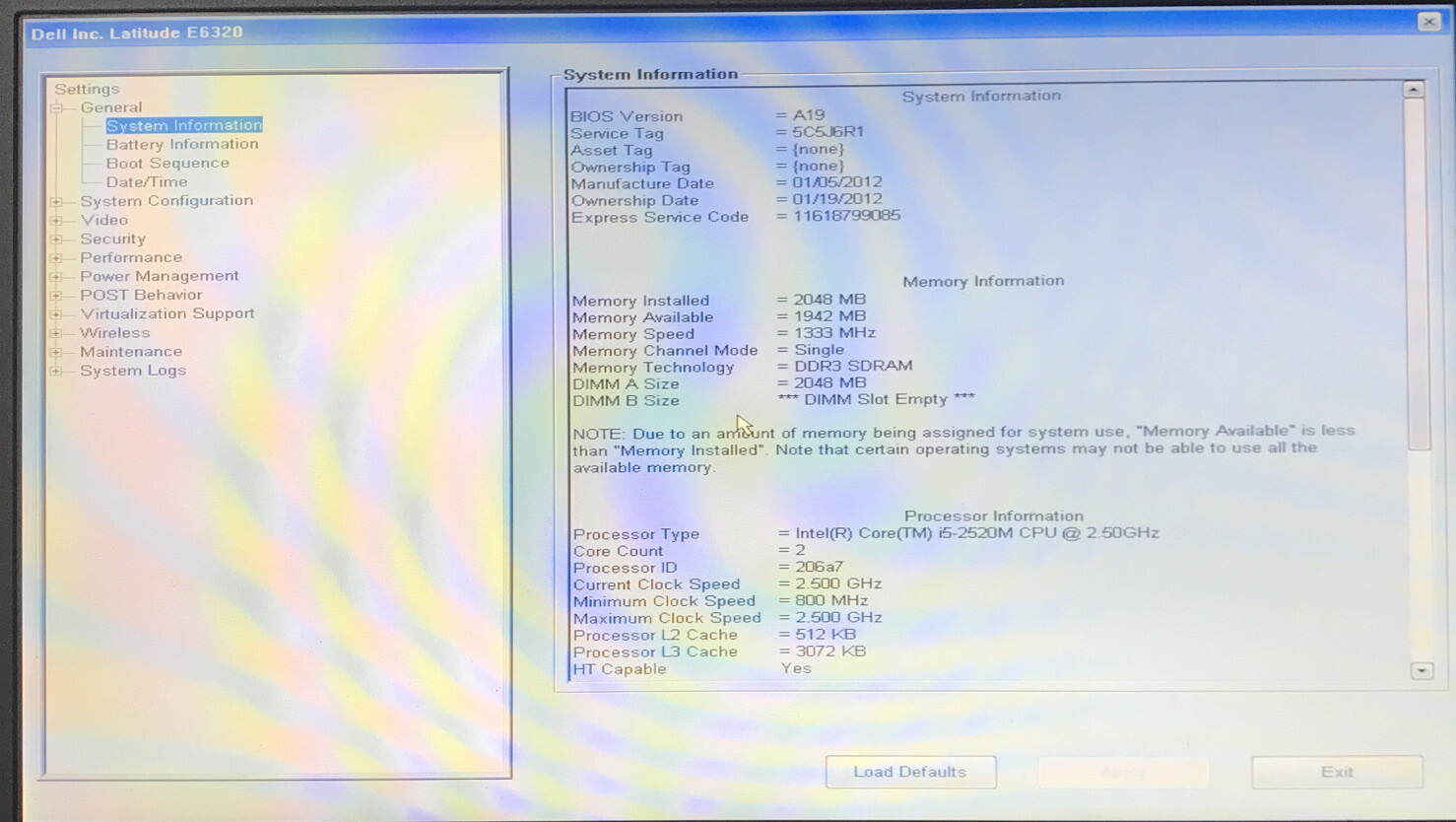
Task: Expand the Performance node
Action: pos(57,258)
